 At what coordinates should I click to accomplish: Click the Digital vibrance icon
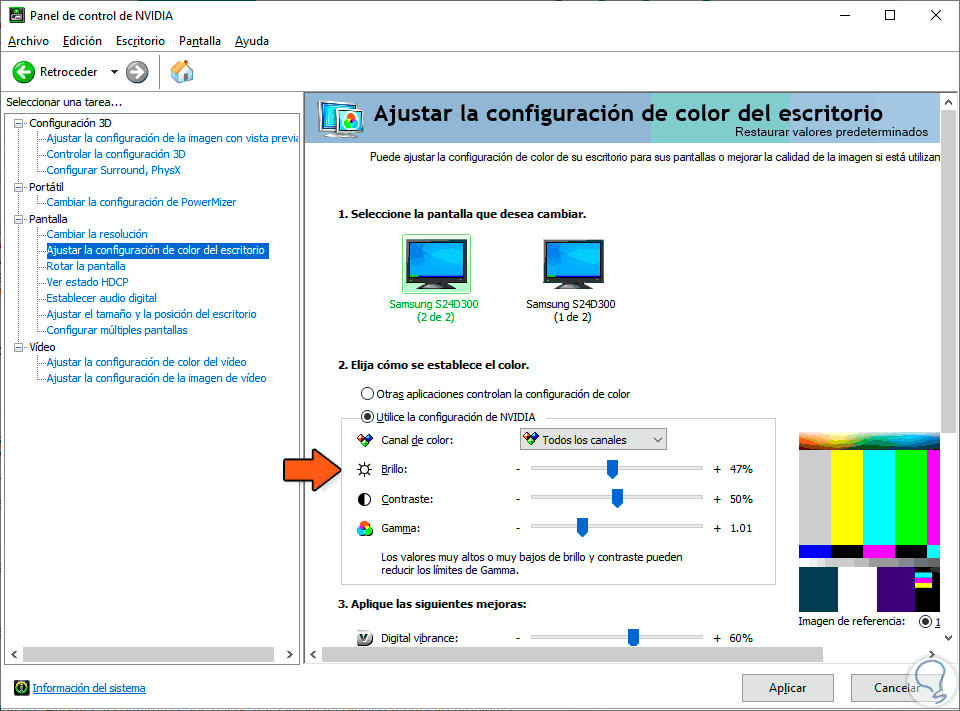tap(364, 638)
